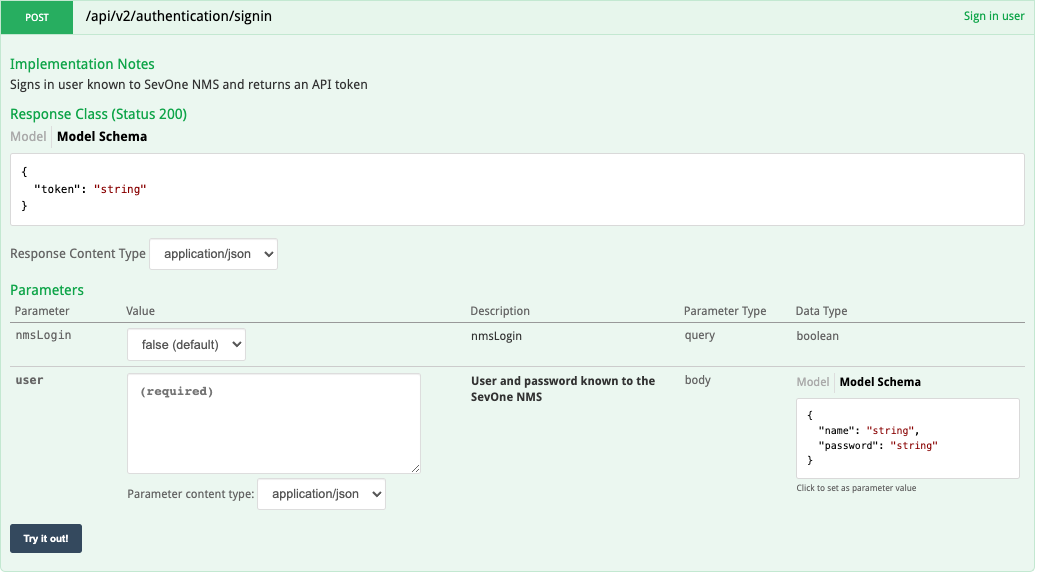Click the user parameter name

tap(29, 380)
